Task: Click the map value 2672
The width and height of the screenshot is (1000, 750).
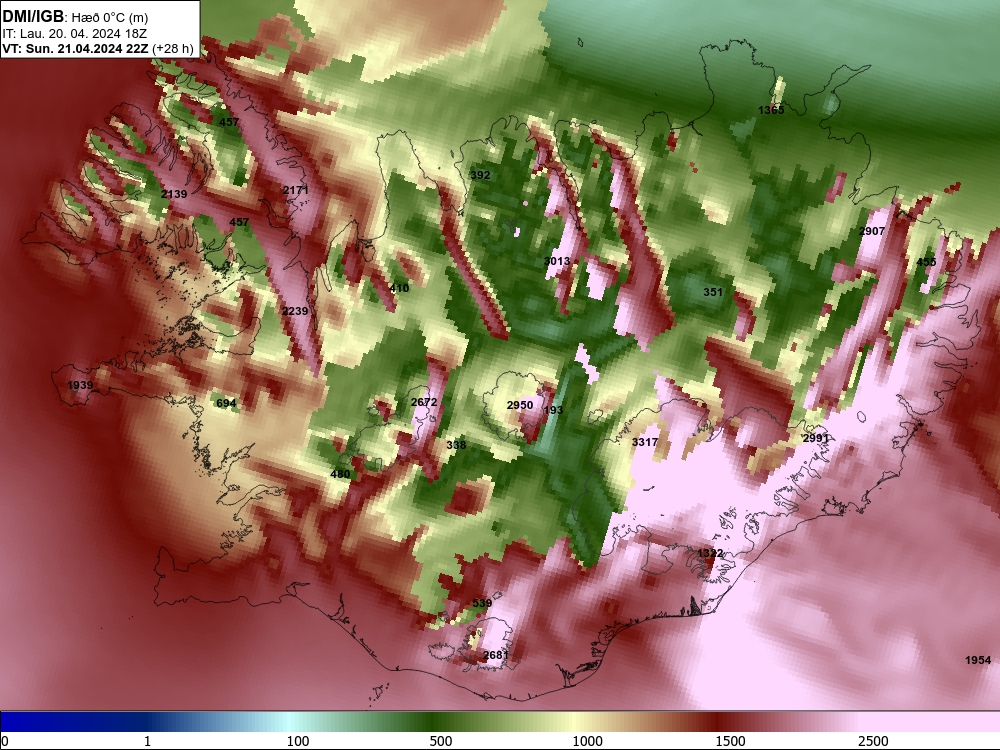Action: [x=424, y=402]
